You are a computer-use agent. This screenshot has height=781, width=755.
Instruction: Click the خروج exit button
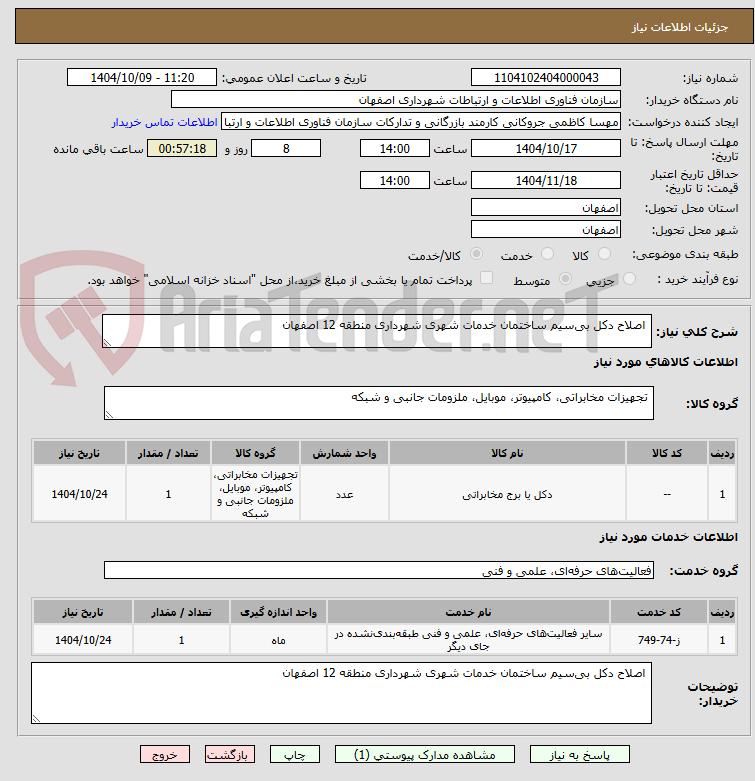[165, 755]
